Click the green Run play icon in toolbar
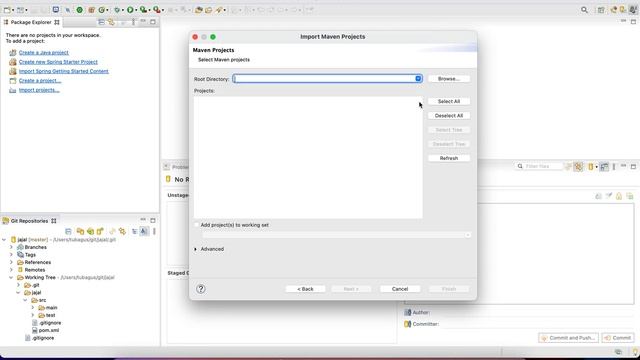The image size is (640, 360). point(130,10)
